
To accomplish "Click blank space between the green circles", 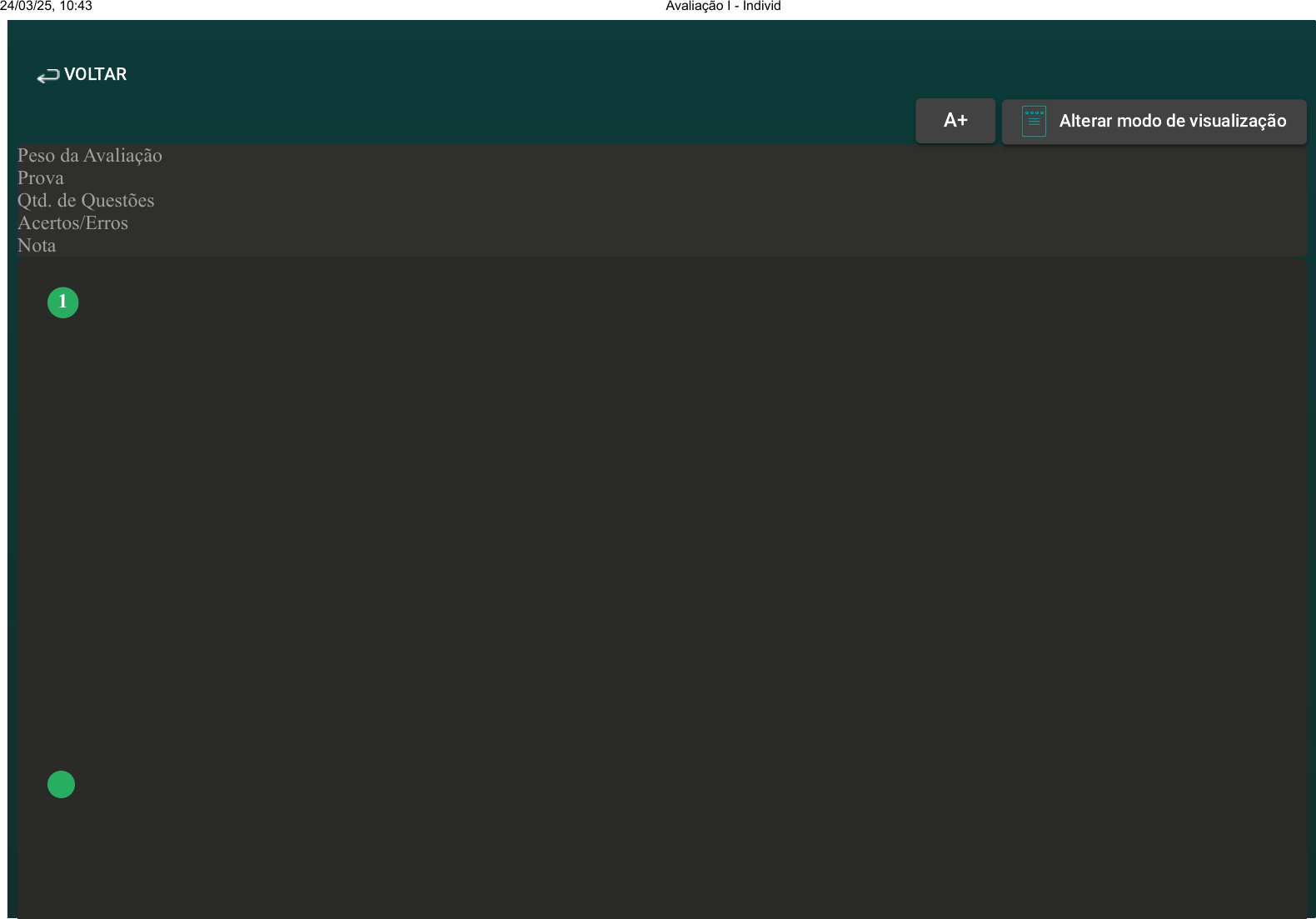I will click(62, 542).
